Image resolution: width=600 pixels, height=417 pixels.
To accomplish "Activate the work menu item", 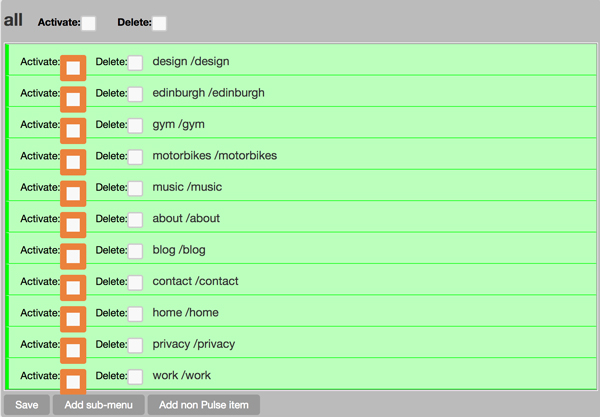I will click(73, 381).
